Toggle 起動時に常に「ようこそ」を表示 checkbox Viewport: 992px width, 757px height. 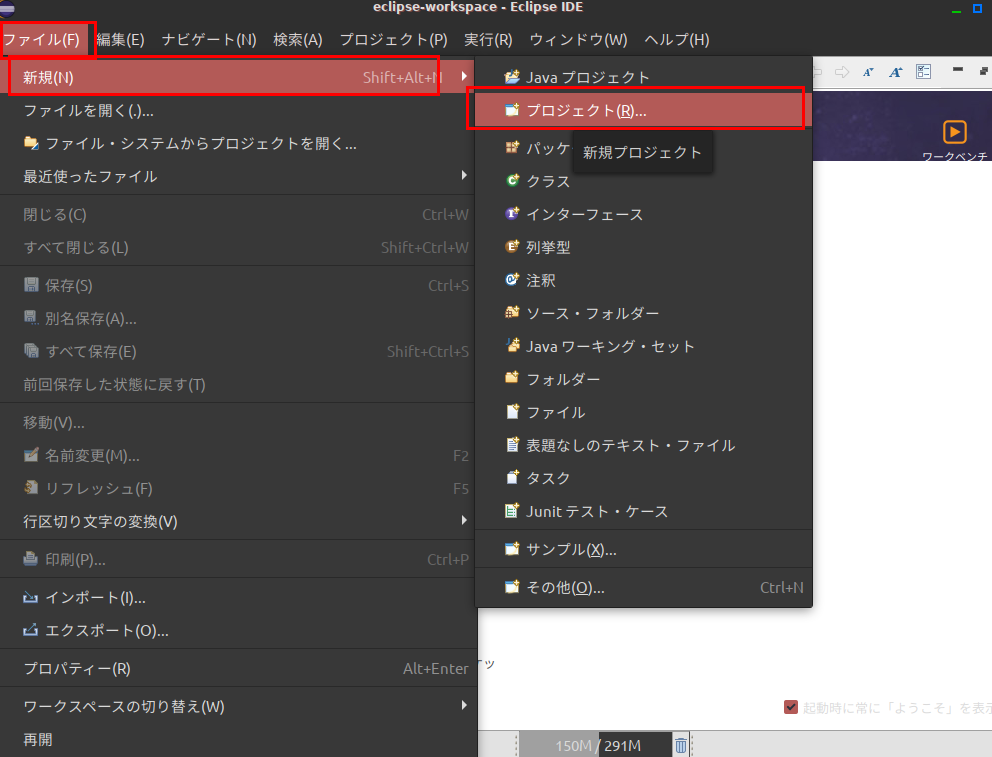[791, 707]
